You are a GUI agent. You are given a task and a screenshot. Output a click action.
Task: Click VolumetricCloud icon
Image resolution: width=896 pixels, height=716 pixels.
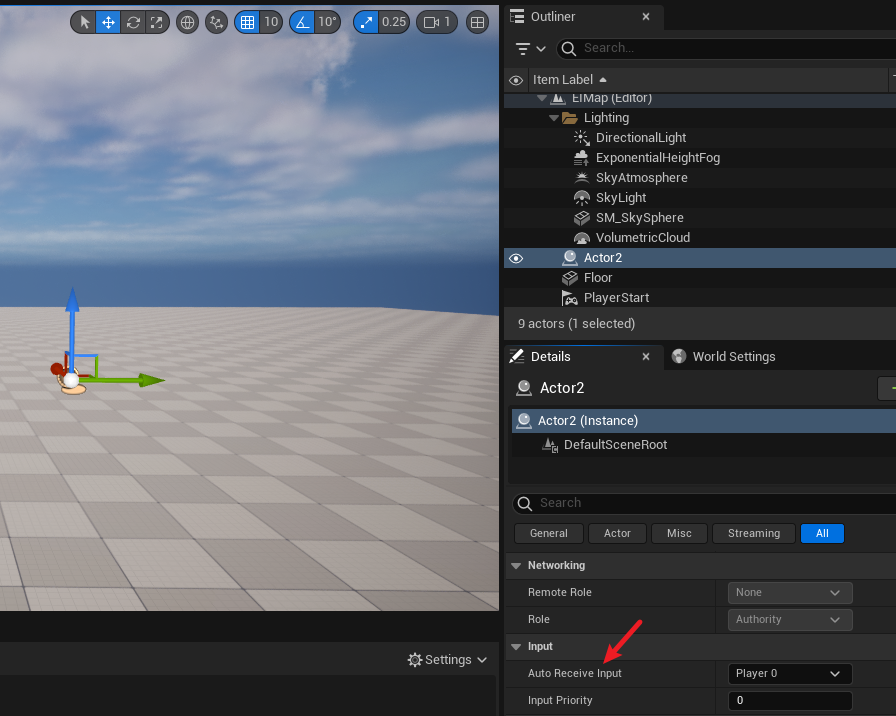click(x=581, y=238)
